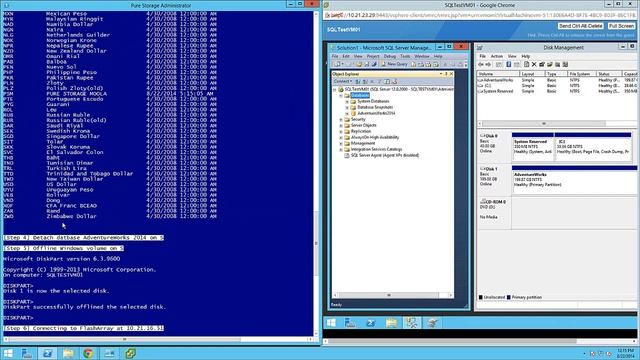Expand the AdventureWorks2014 database node

[x=347, y=113]
